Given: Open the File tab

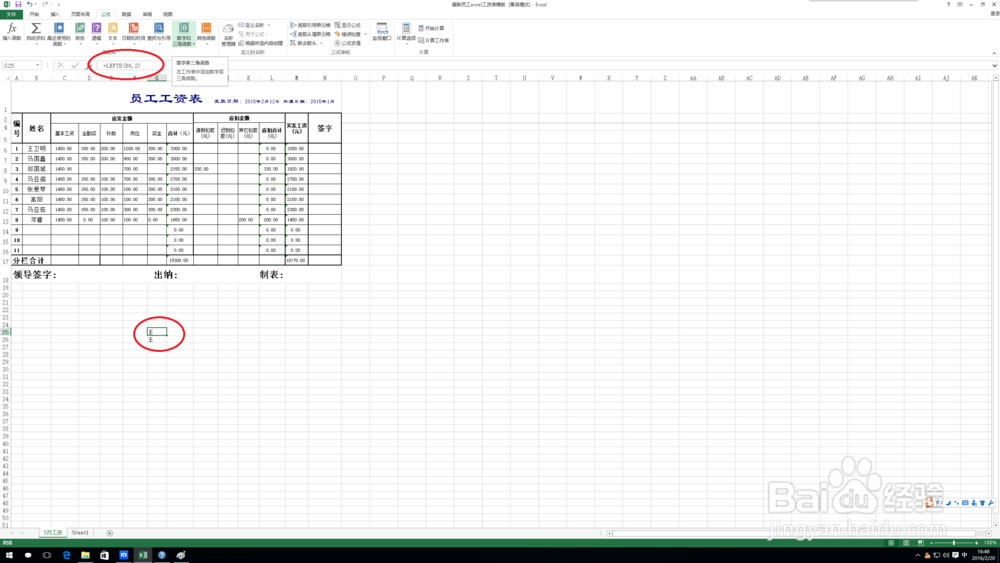Looking at the screenshot, I should point(11,14).
